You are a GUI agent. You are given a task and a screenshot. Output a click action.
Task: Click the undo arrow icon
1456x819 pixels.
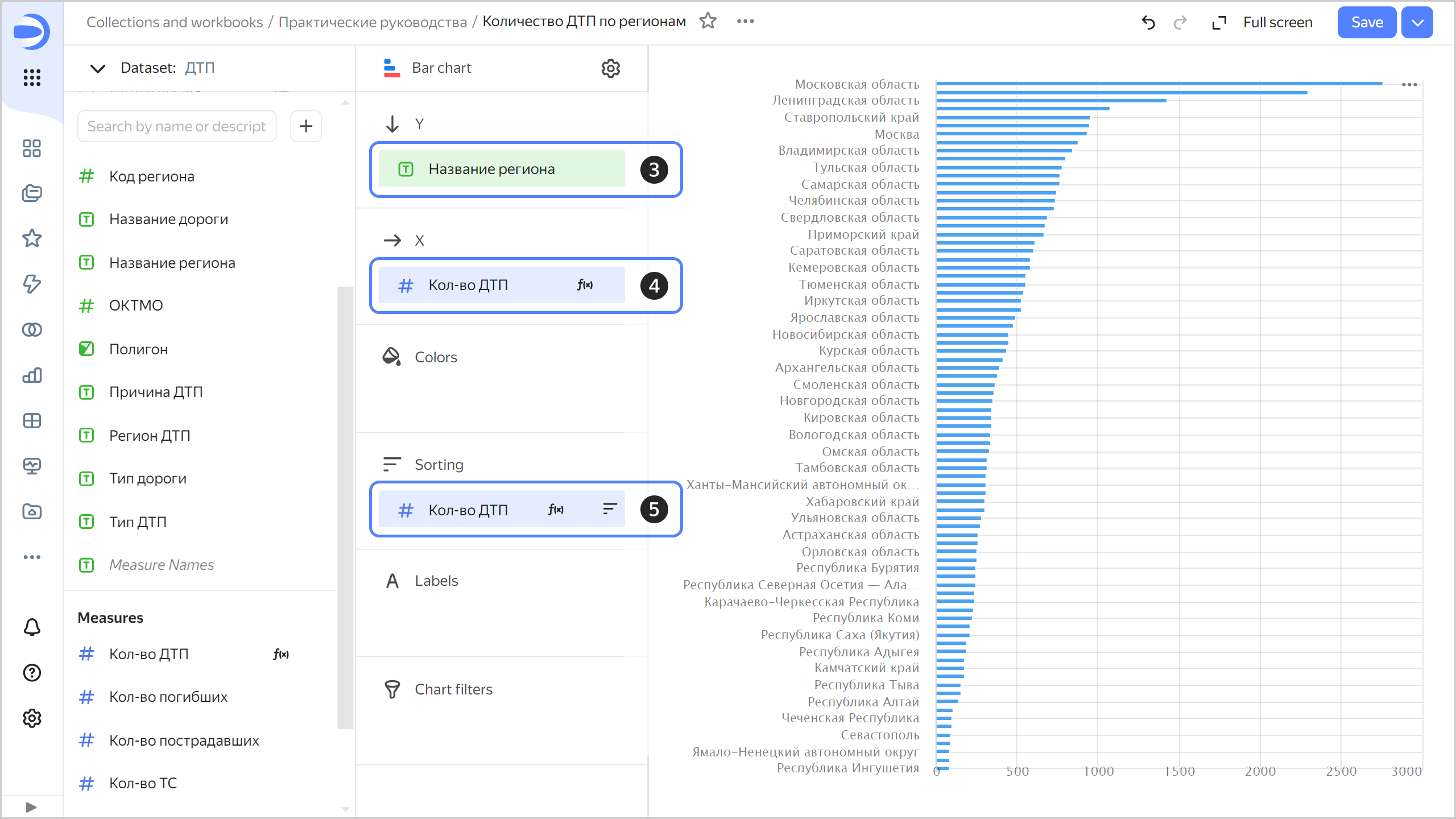pos(1148,22)
